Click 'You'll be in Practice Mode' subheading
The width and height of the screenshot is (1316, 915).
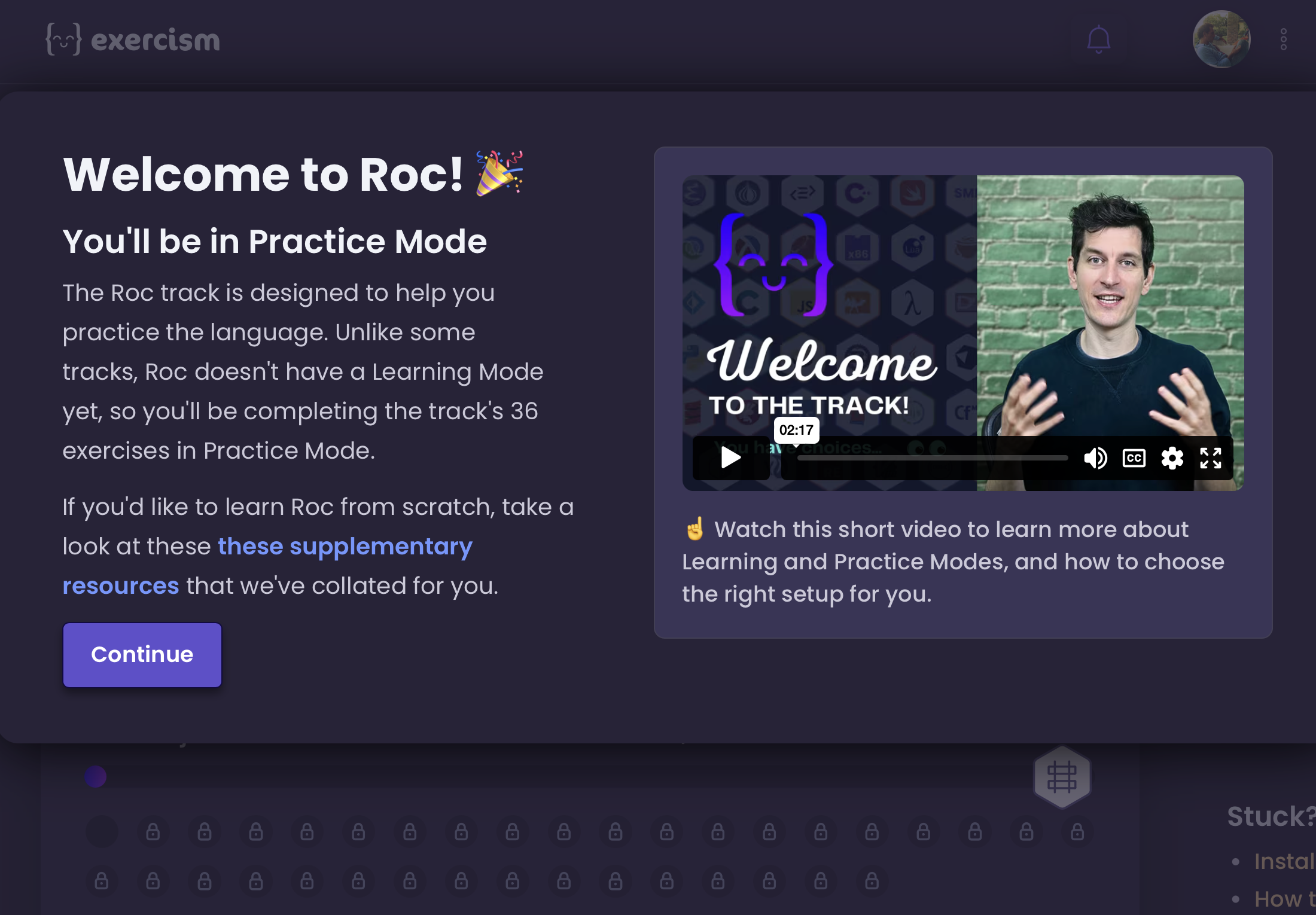point(275,242)
